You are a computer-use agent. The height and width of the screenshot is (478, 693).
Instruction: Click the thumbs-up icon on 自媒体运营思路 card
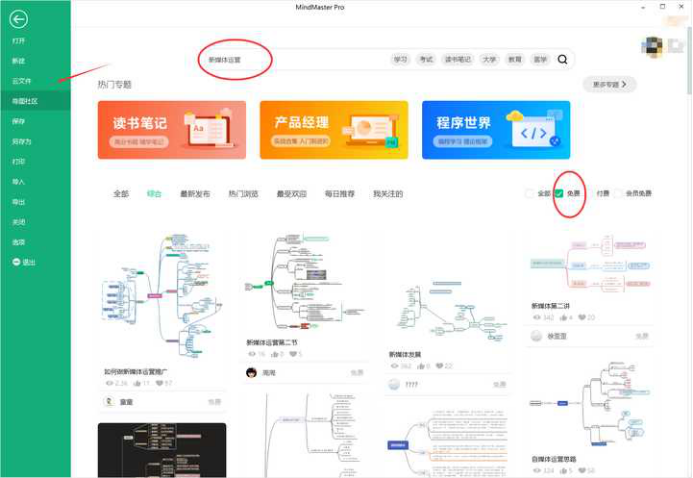coord(564,470)
